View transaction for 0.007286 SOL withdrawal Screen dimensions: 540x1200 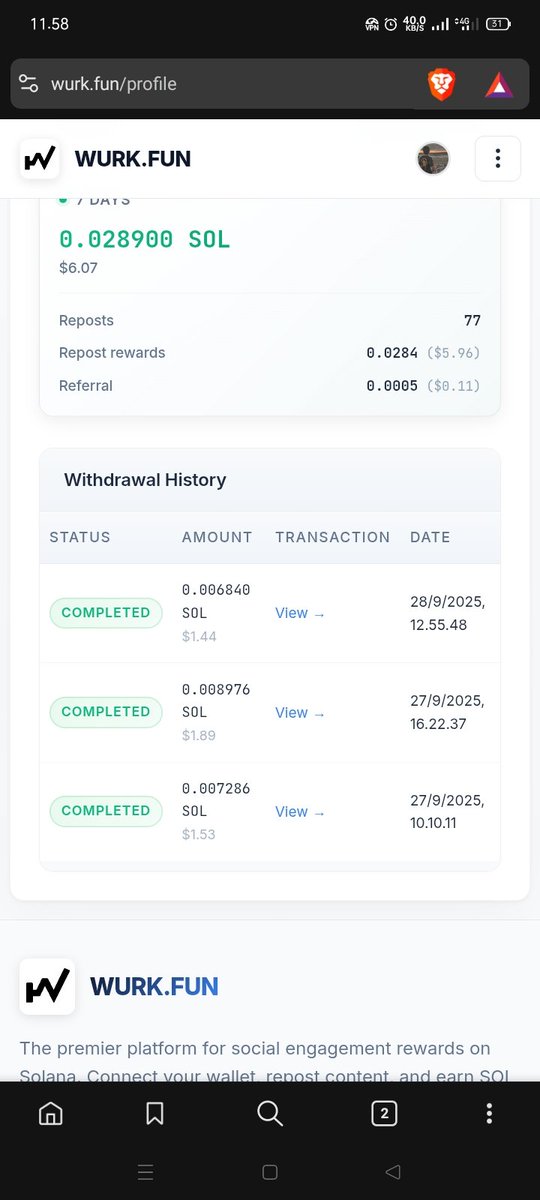300,812
